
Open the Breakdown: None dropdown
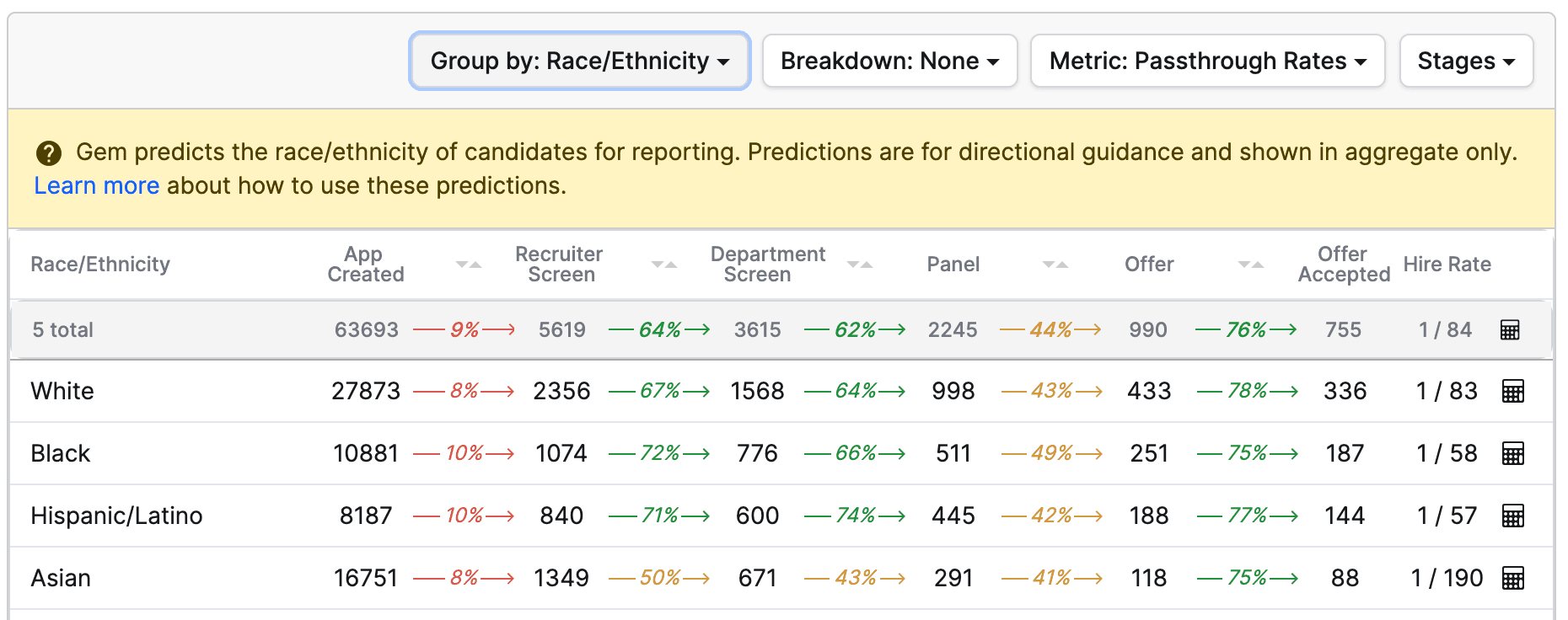click(x=889, y=60)
